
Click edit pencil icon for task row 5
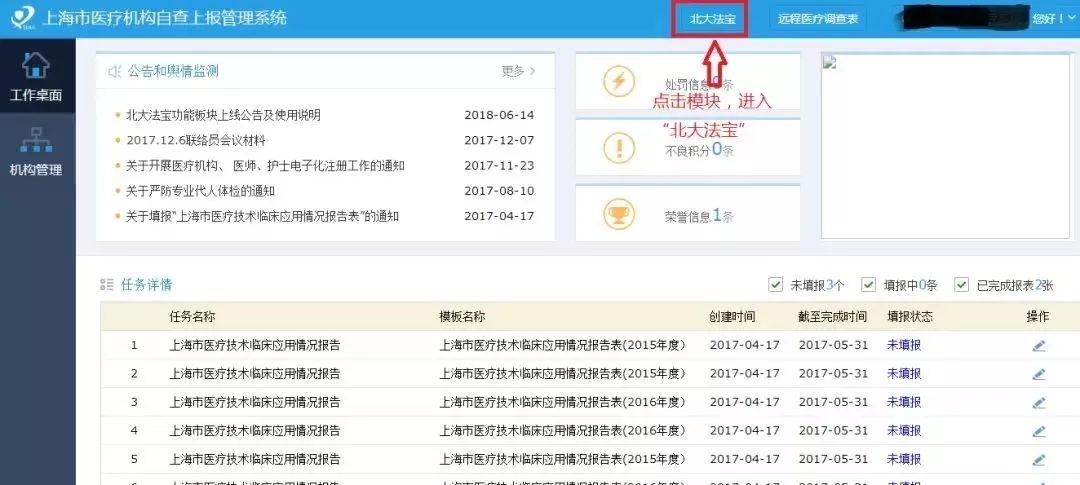pos(1038,459)
